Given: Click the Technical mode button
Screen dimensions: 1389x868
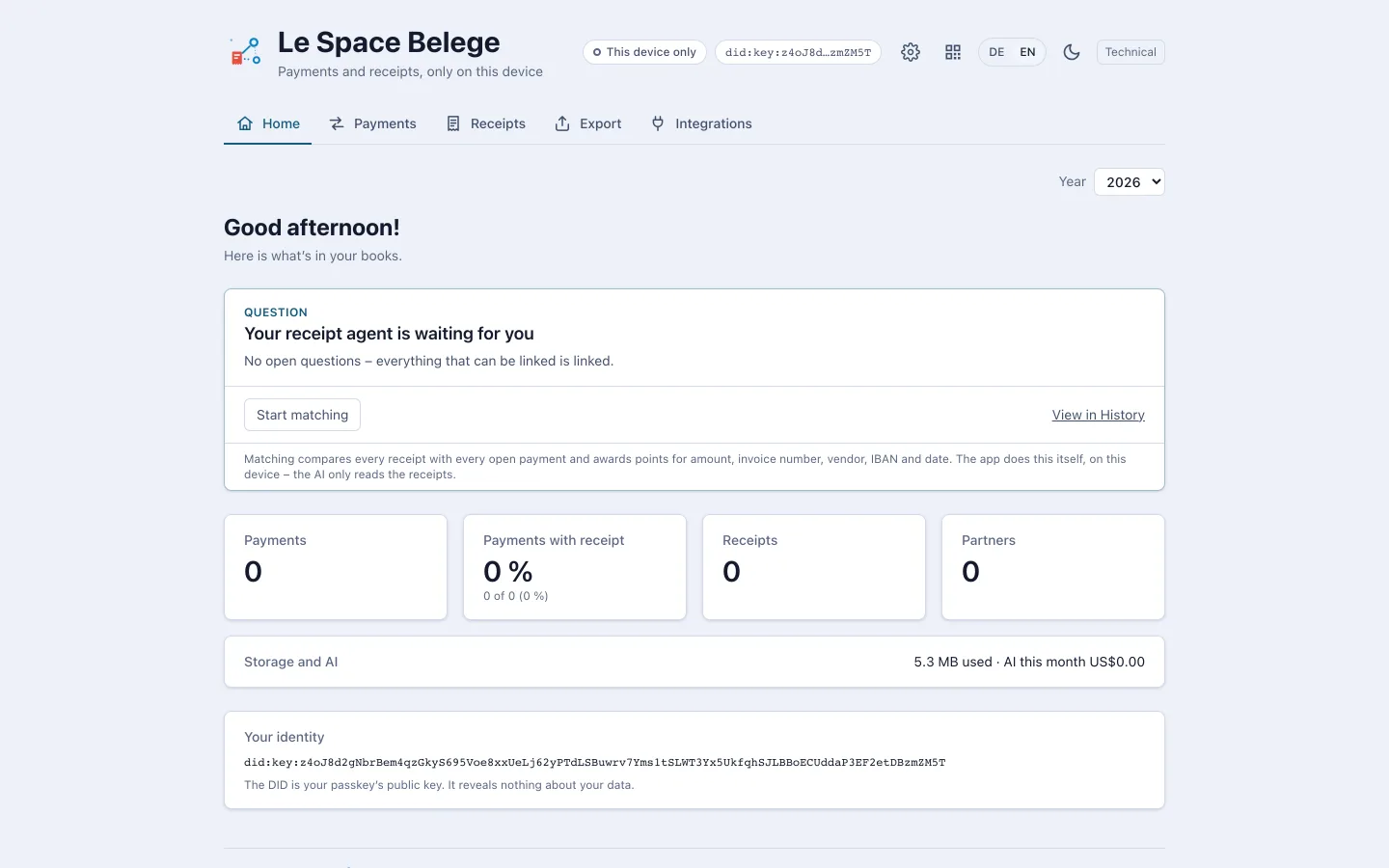Looking at the screenshot, I should [x=1130, y=52].
